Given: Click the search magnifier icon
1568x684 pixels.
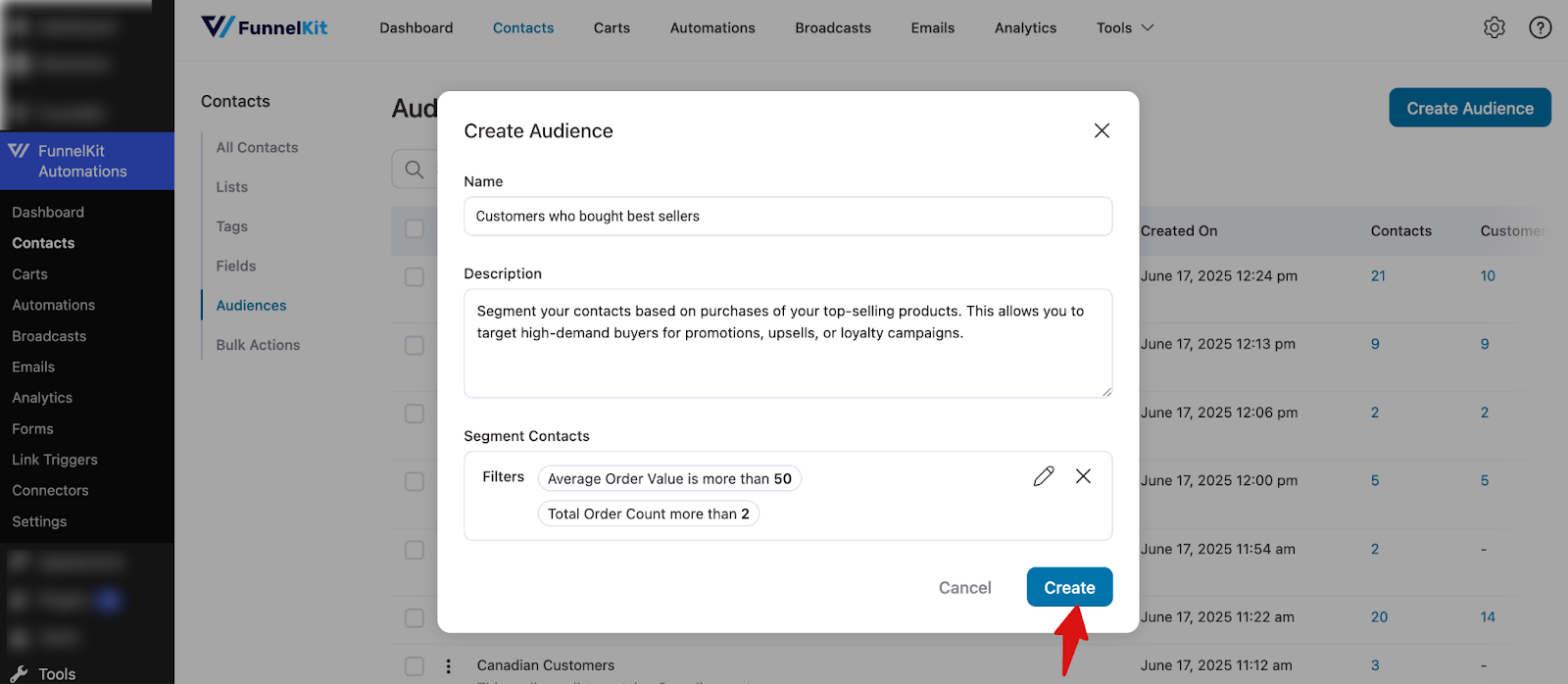Looking at the screenshot, I should 415,170.
